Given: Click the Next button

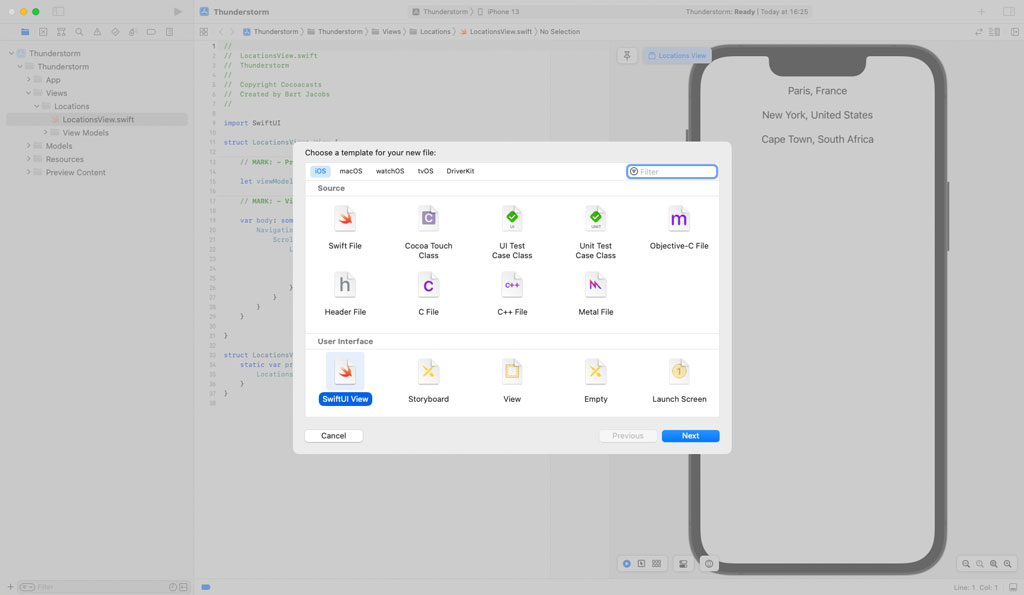Looking at the screenshot, I should tap(690, 436).
